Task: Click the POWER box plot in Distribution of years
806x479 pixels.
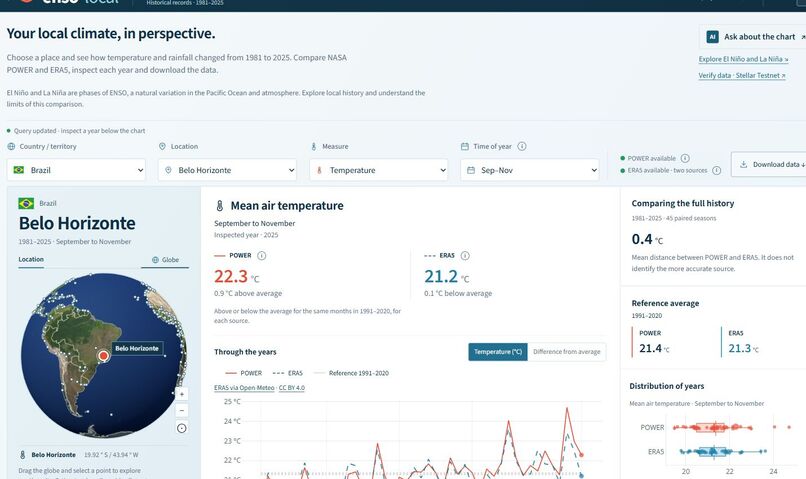Action: (x=710, y=428)
